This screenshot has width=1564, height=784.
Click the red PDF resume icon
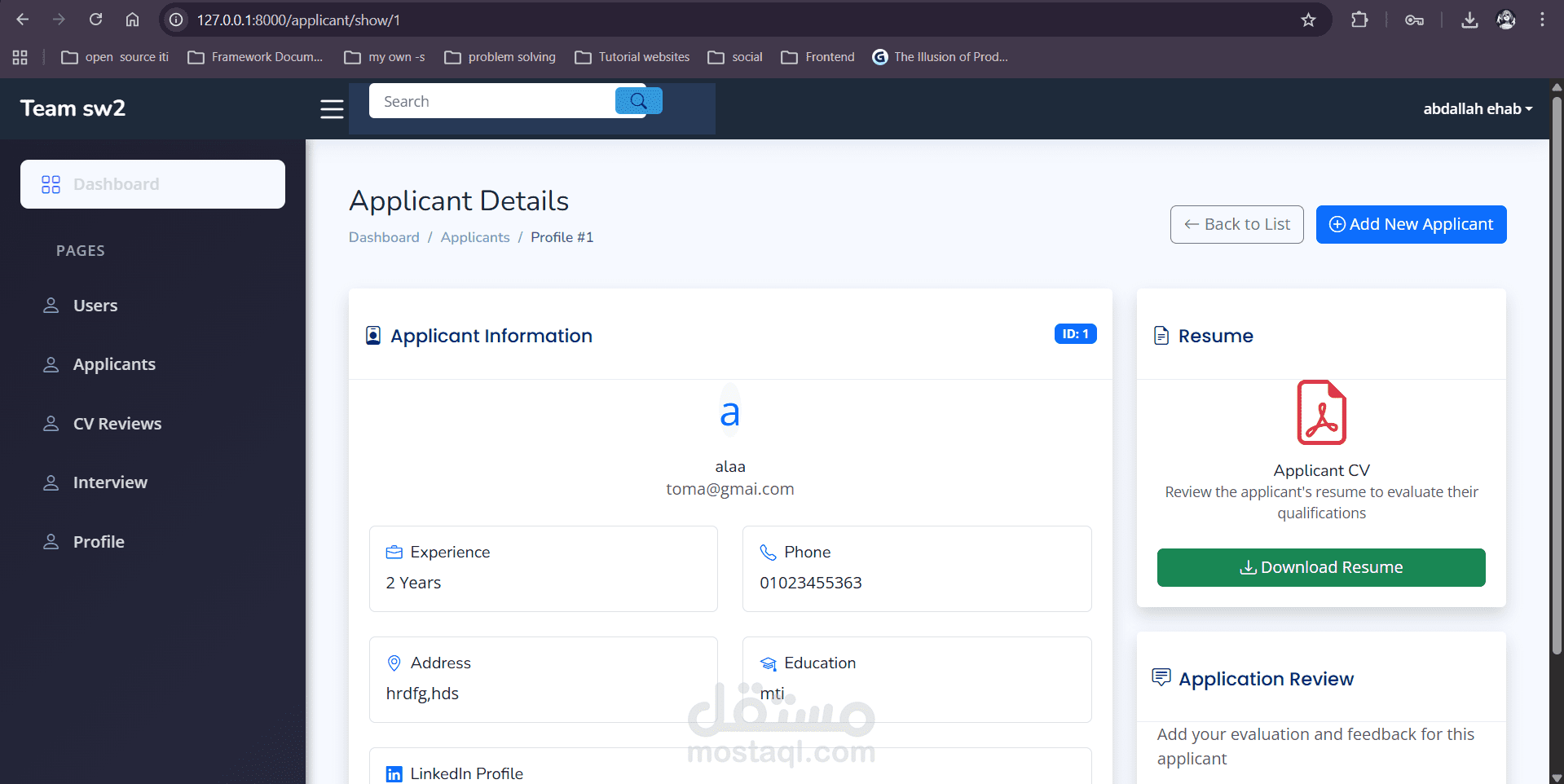pyautogui.click(x=1321, y=412)
